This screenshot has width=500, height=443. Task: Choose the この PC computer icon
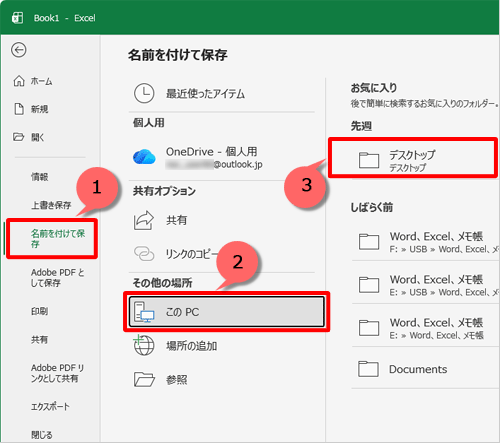(144, 312)
